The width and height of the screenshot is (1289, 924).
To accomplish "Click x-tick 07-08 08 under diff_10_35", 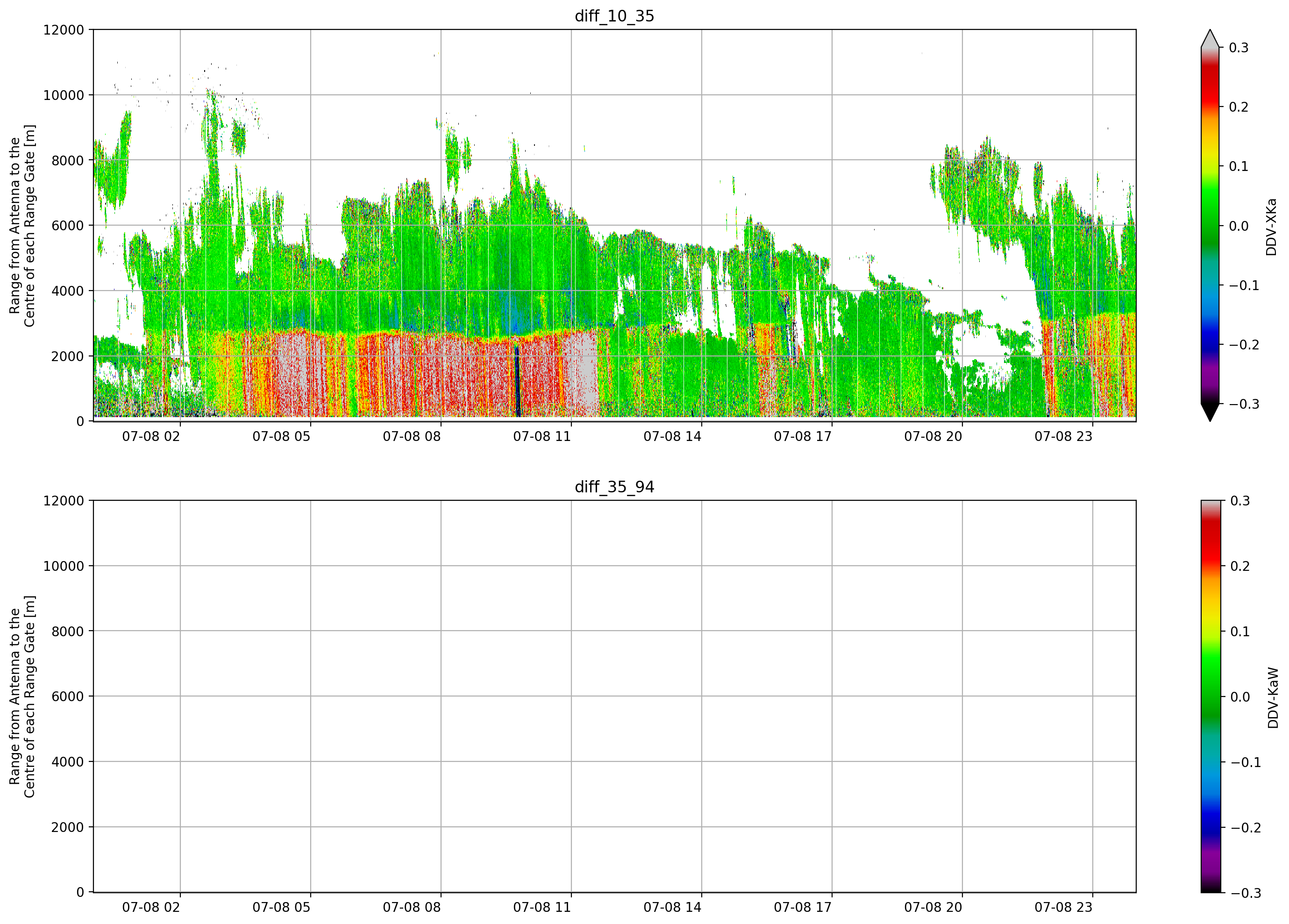I will coord(412,436).
